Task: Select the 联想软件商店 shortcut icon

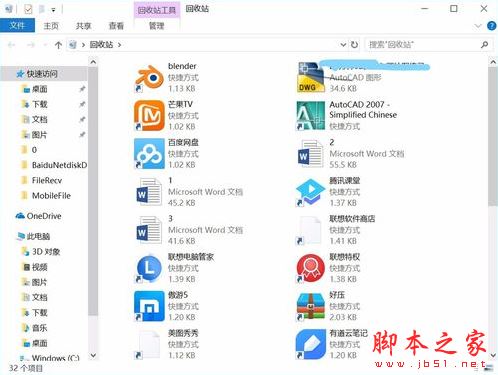Action: [x=310, y=230]
